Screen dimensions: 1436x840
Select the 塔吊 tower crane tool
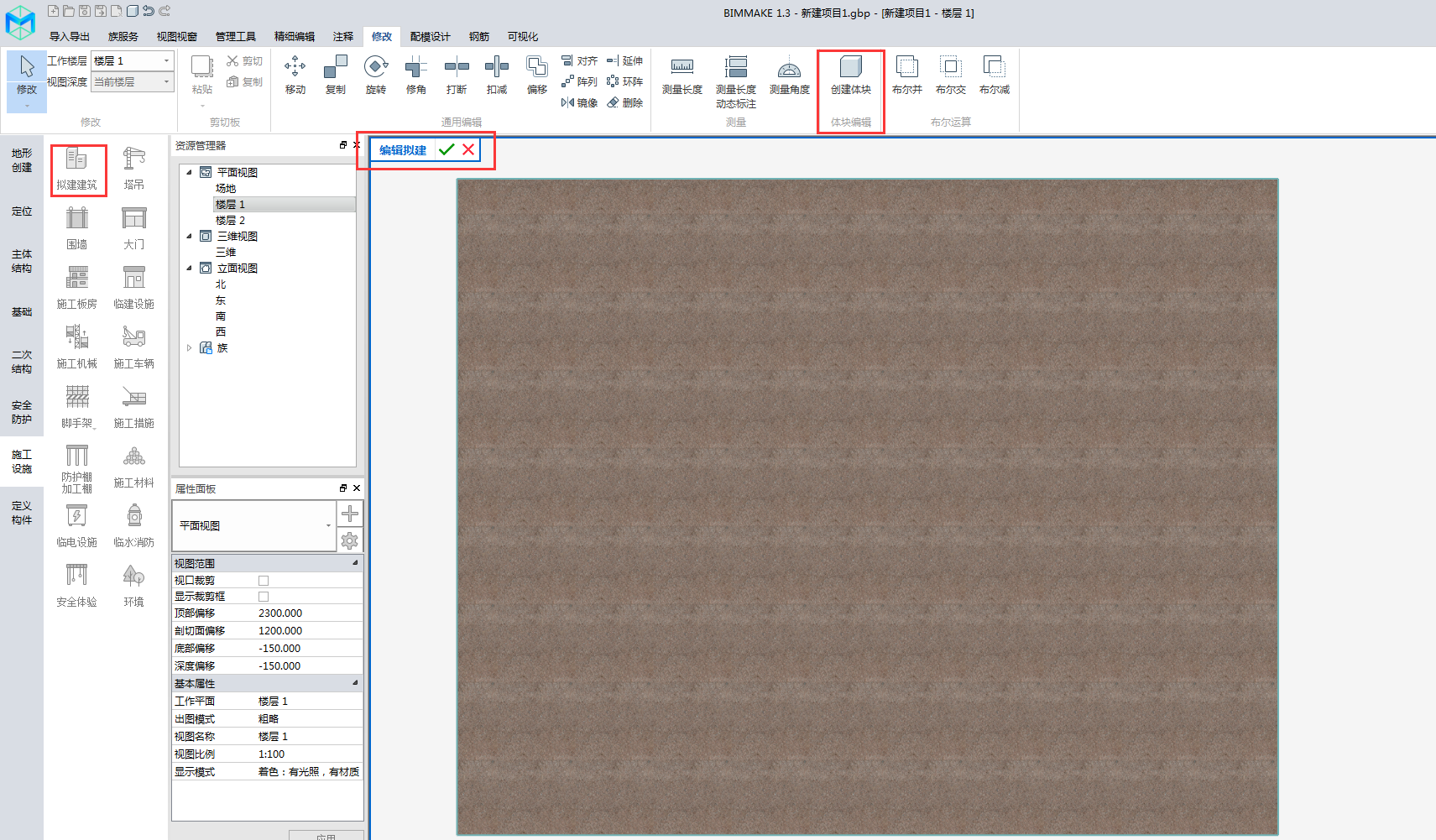pos(134,169)
